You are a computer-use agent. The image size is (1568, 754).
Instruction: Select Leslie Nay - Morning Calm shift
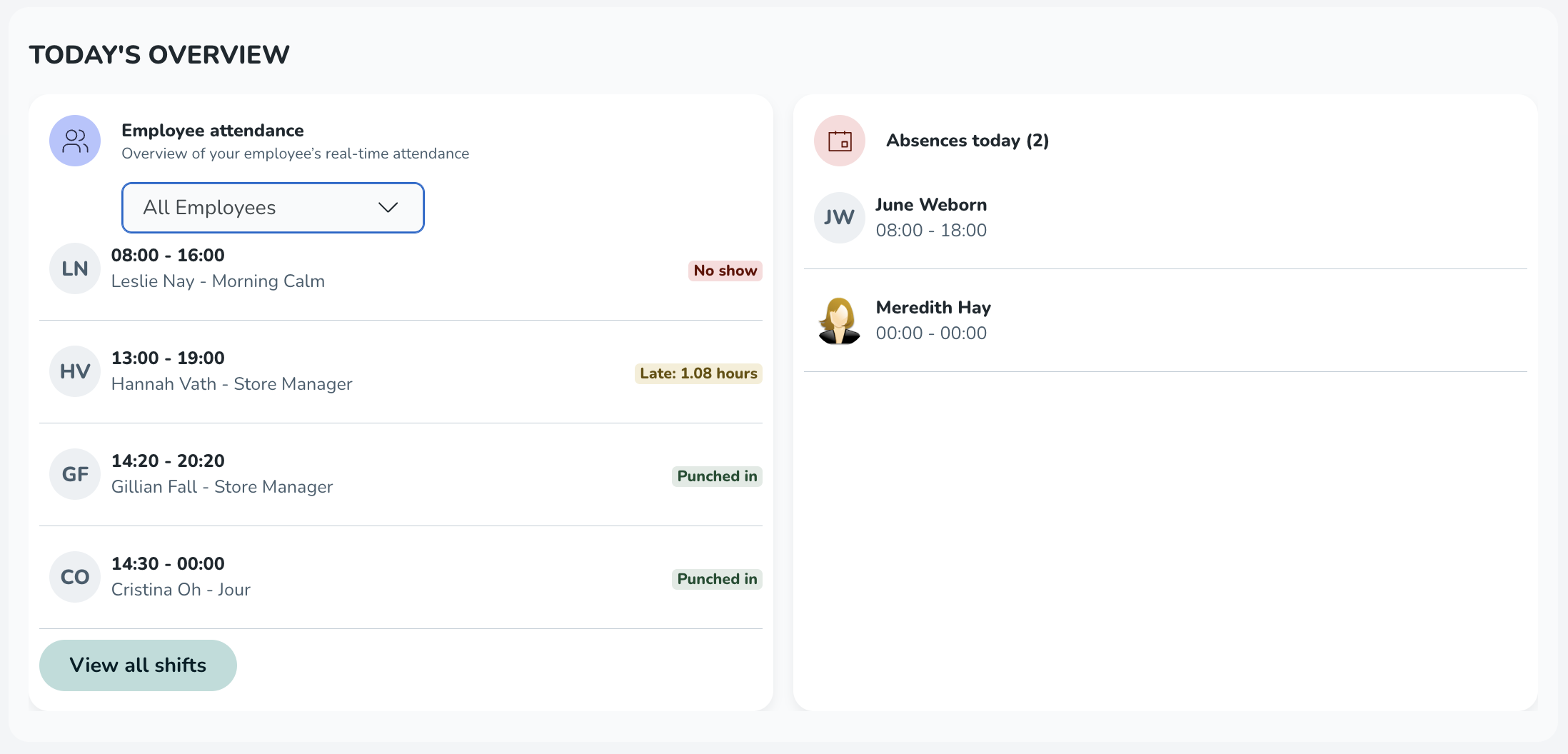pyautogui.click(x=218, y=281)
